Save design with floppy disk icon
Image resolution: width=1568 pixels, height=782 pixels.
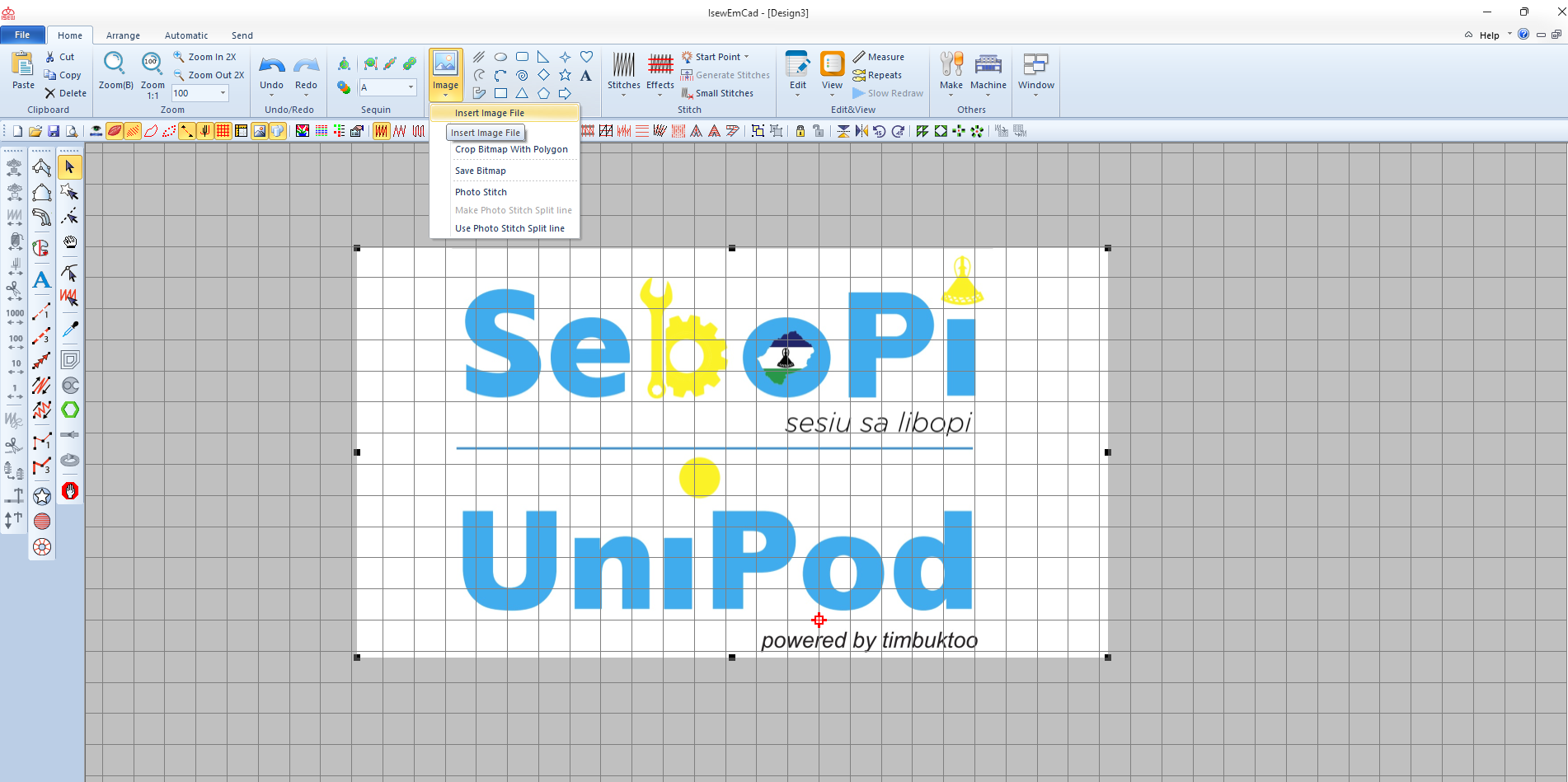[x=54, y=131]
